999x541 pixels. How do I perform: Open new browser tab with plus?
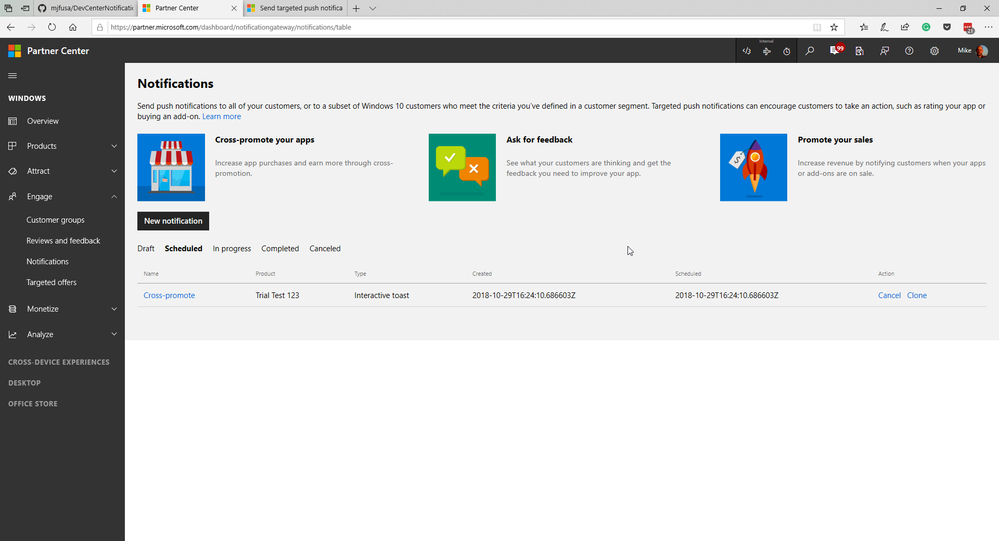coord(356,8)
